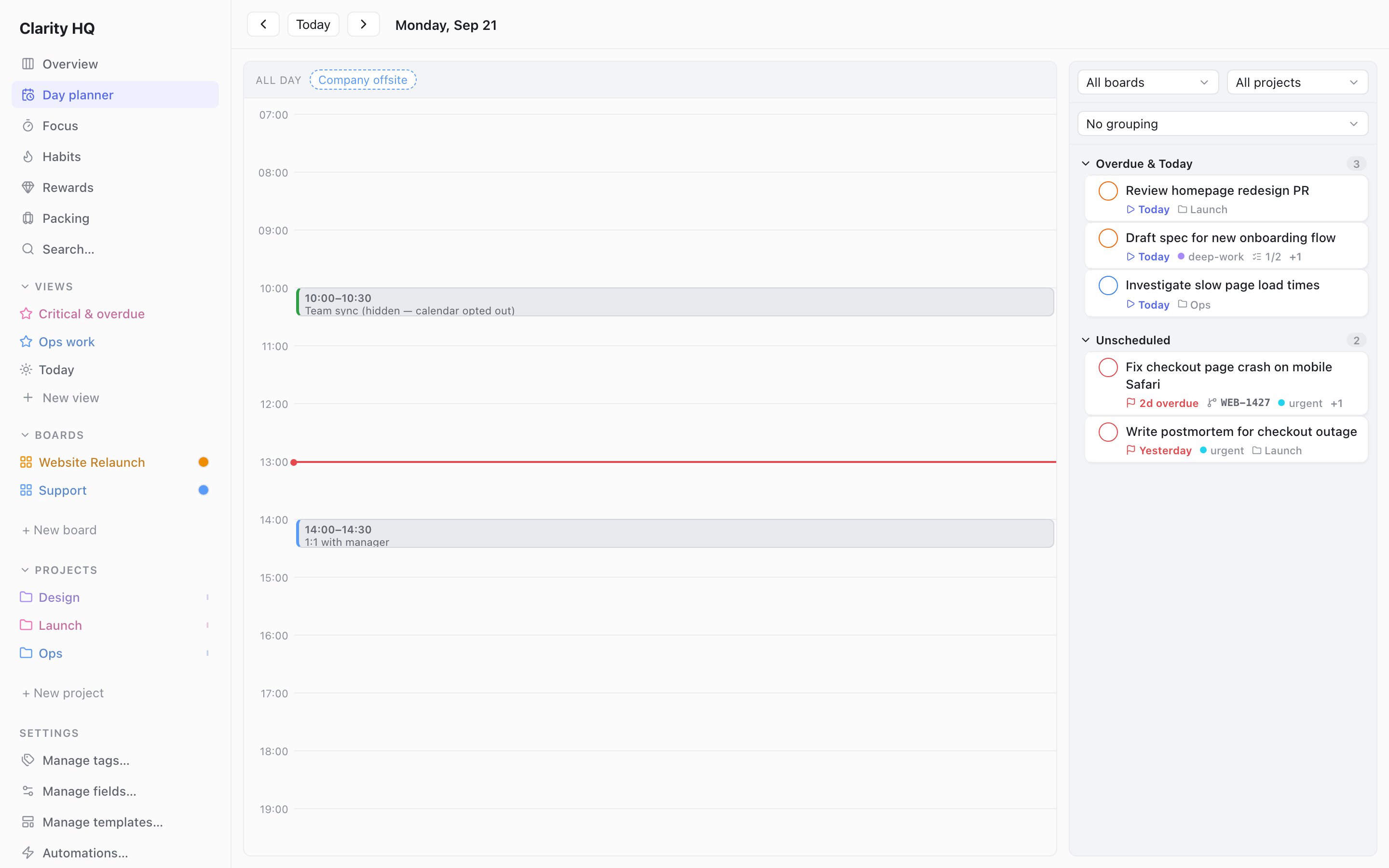
Task: Open the Habits flame icon
Action: [x=27, y=157]
